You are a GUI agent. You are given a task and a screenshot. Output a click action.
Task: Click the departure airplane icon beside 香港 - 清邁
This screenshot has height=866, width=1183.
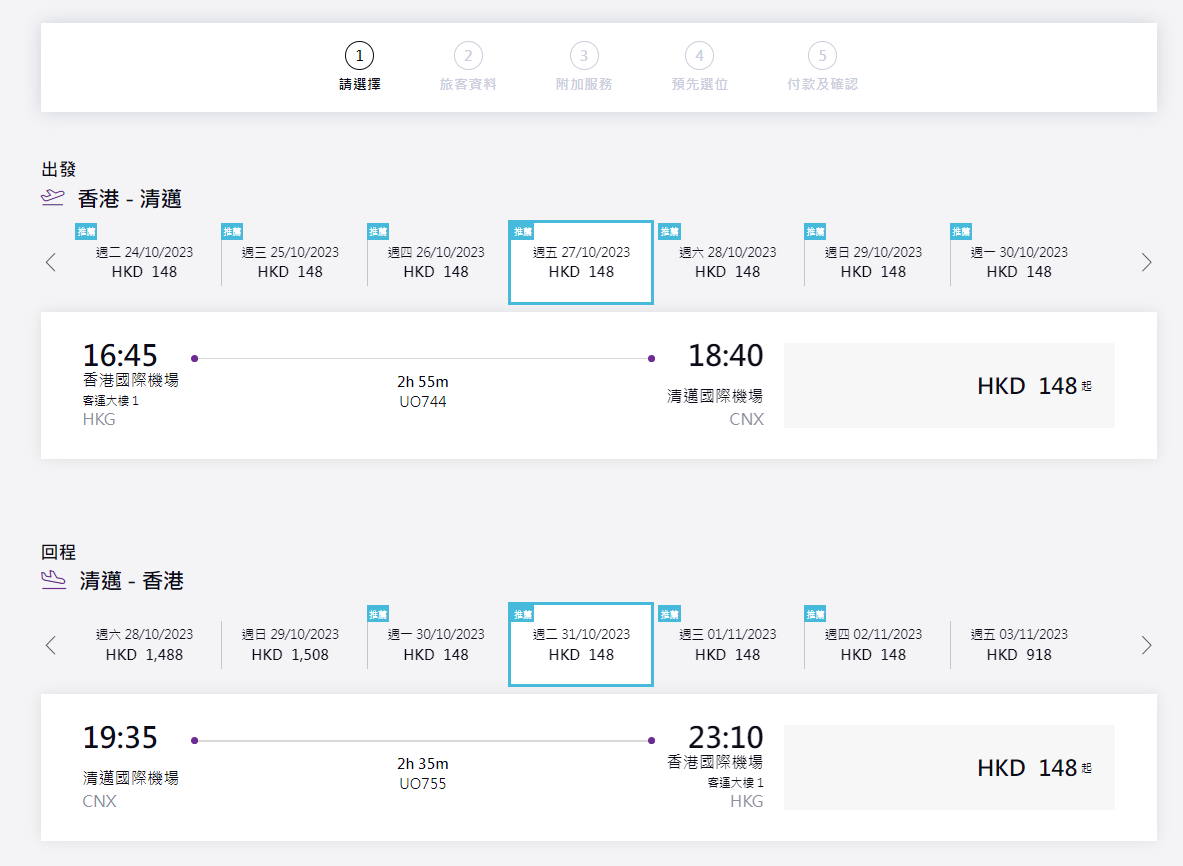pos(51,199)
